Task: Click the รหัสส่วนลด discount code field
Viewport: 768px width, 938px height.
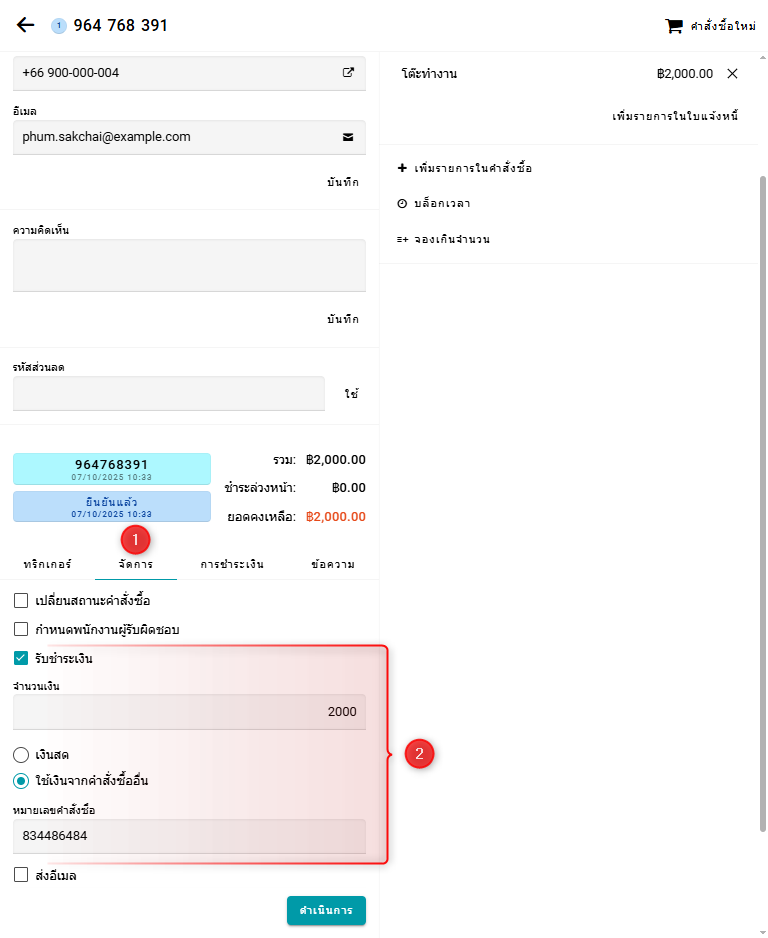Action: point(169,394)
